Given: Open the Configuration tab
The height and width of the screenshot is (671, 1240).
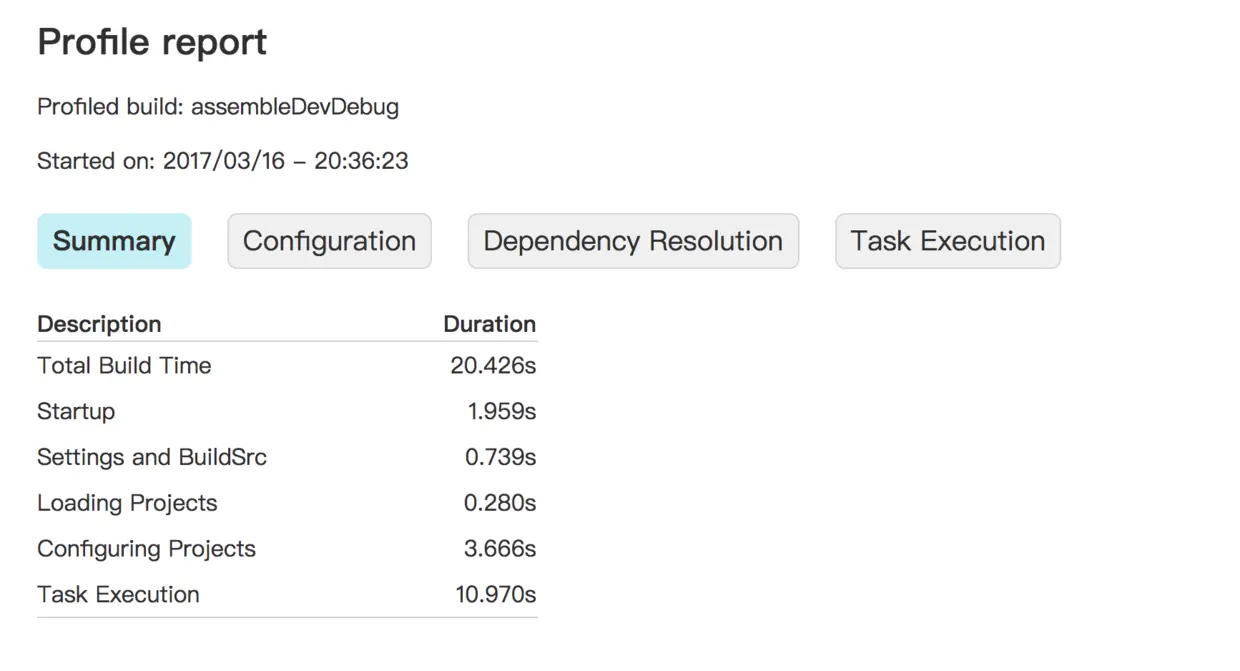Looking at the screenshot, I should tap(329, 241).
